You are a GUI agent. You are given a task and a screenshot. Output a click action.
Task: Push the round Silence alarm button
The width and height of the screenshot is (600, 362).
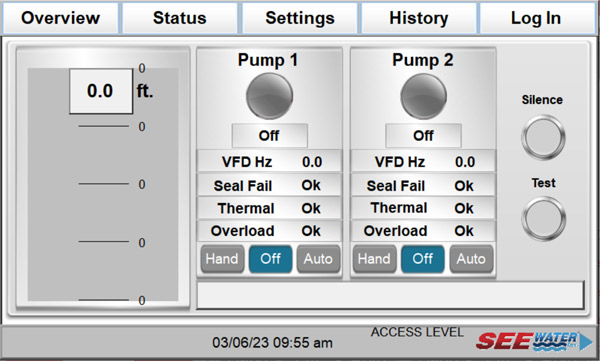coord(543,137)
